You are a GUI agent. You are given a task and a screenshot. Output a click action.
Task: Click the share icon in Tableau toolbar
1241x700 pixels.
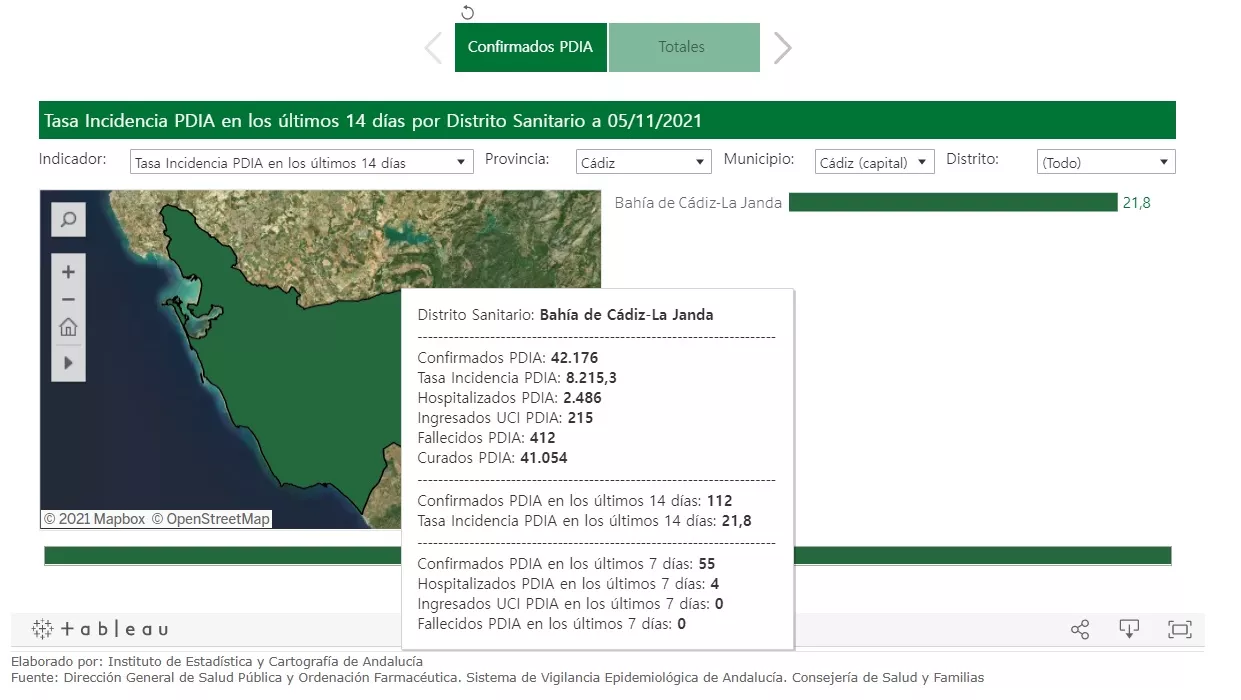click(x=1080, y=629)
